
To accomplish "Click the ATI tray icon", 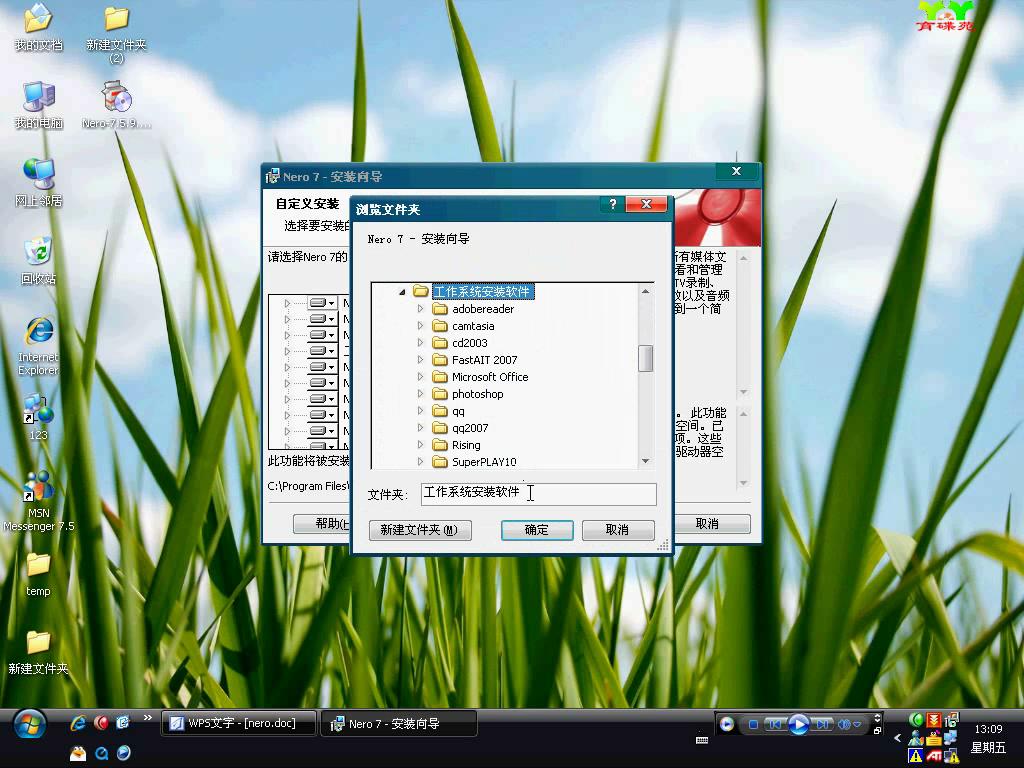I will pyautogui.click(x=934, y=756).
